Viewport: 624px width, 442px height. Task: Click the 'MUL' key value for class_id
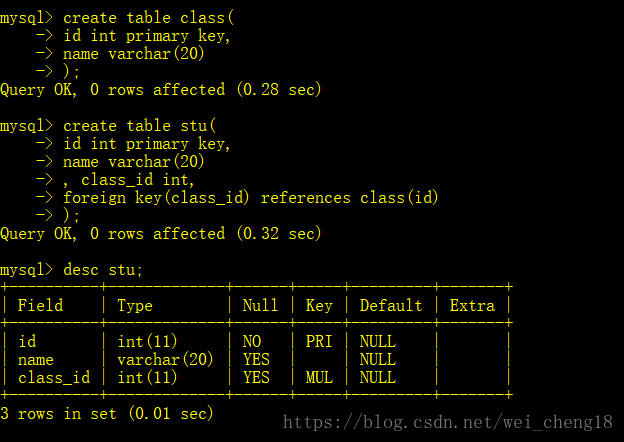click(x=319, y=377)
